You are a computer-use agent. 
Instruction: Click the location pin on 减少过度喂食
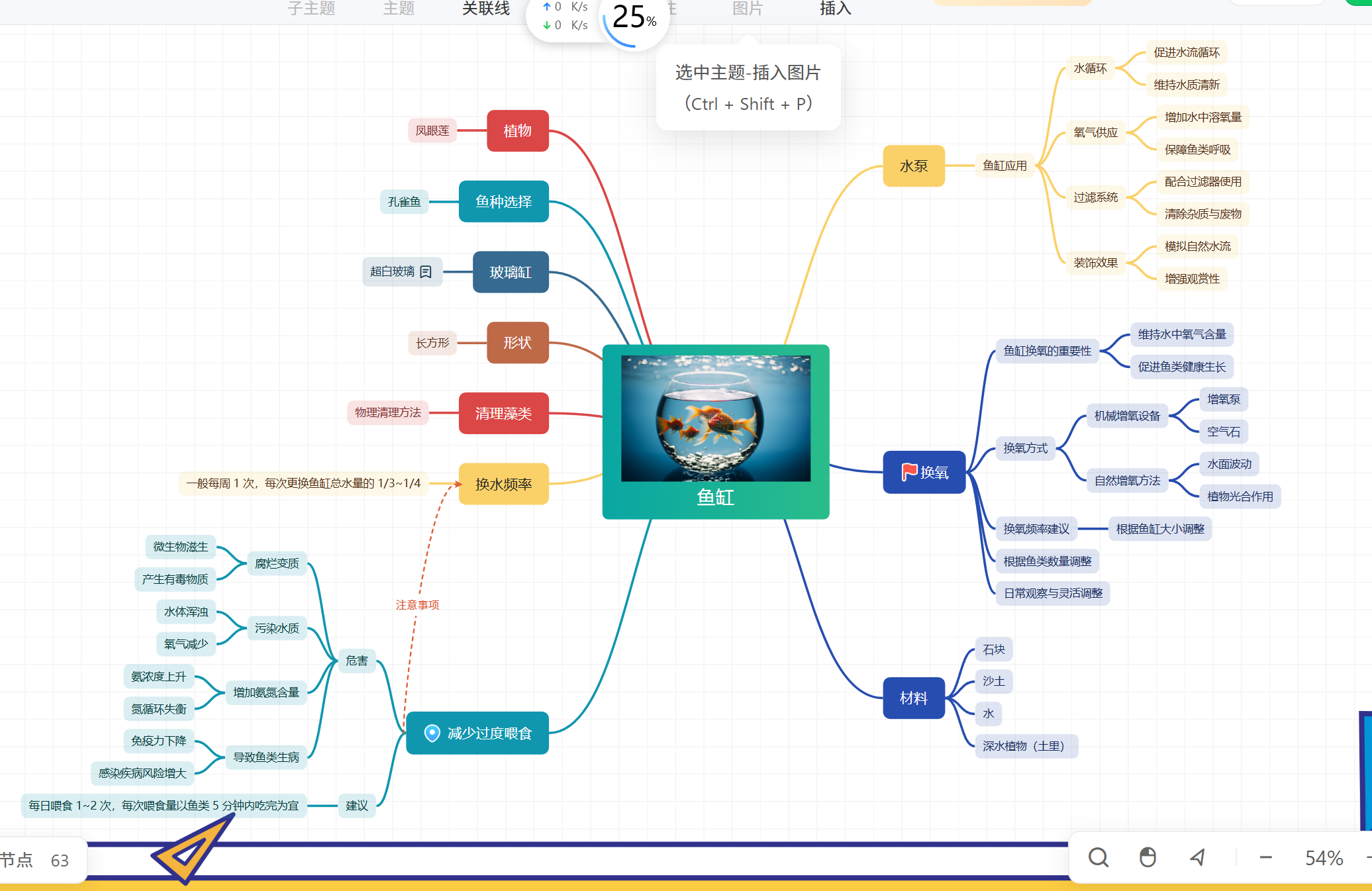click(432, 733)
